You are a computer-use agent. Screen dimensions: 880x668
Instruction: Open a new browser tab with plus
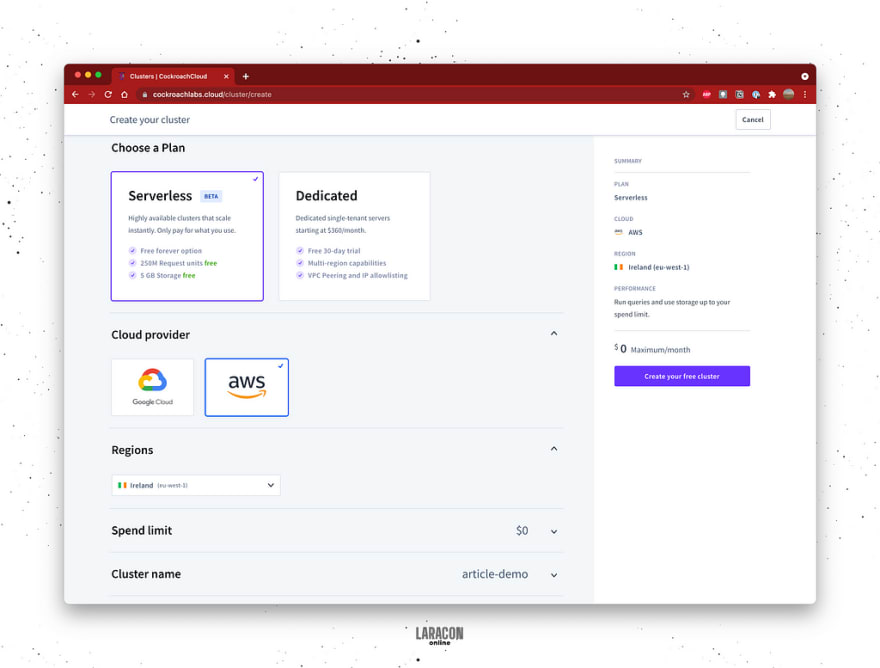pos(245,76)
